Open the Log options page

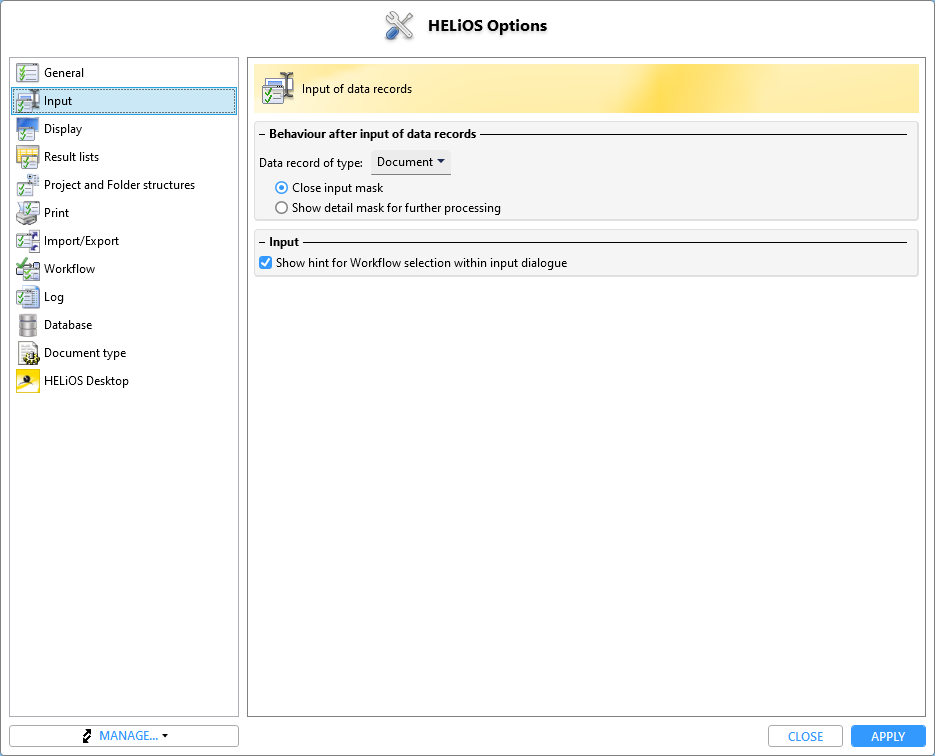(124, 297)
